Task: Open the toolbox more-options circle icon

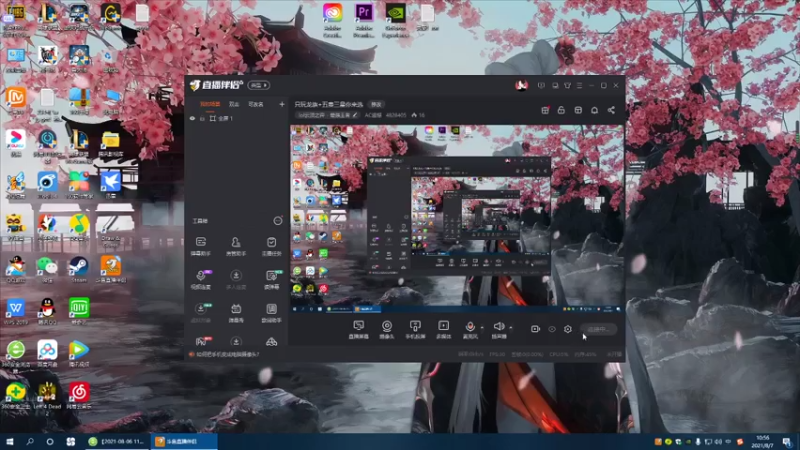Action: tap(278, 221)
